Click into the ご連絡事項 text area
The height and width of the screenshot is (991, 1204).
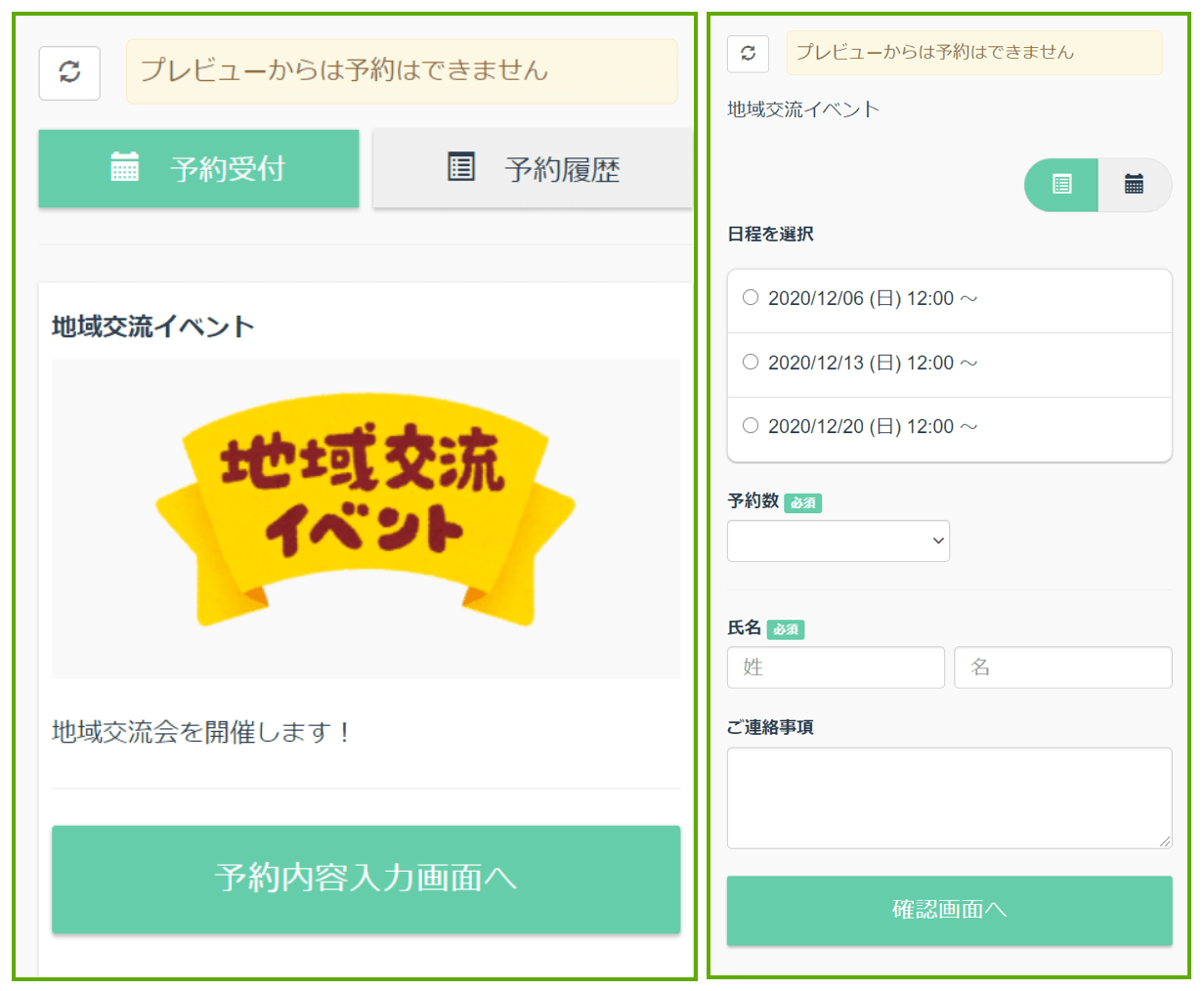(948, 797)
